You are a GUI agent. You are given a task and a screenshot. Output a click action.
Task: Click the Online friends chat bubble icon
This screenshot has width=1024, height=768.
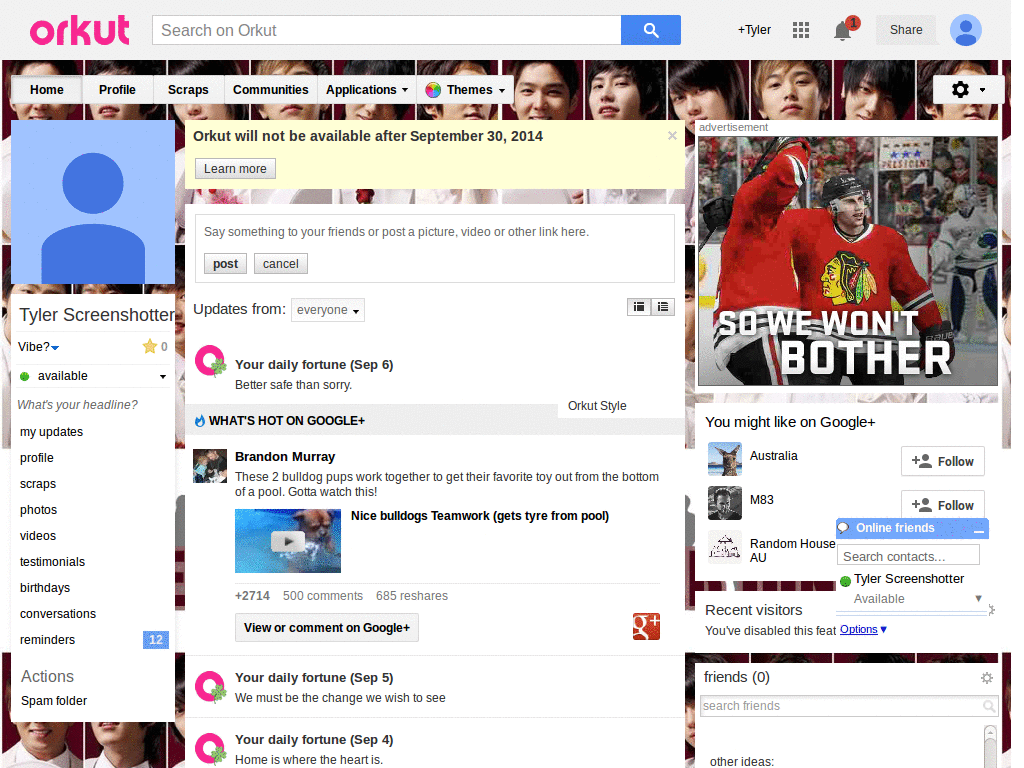[844, 528]
